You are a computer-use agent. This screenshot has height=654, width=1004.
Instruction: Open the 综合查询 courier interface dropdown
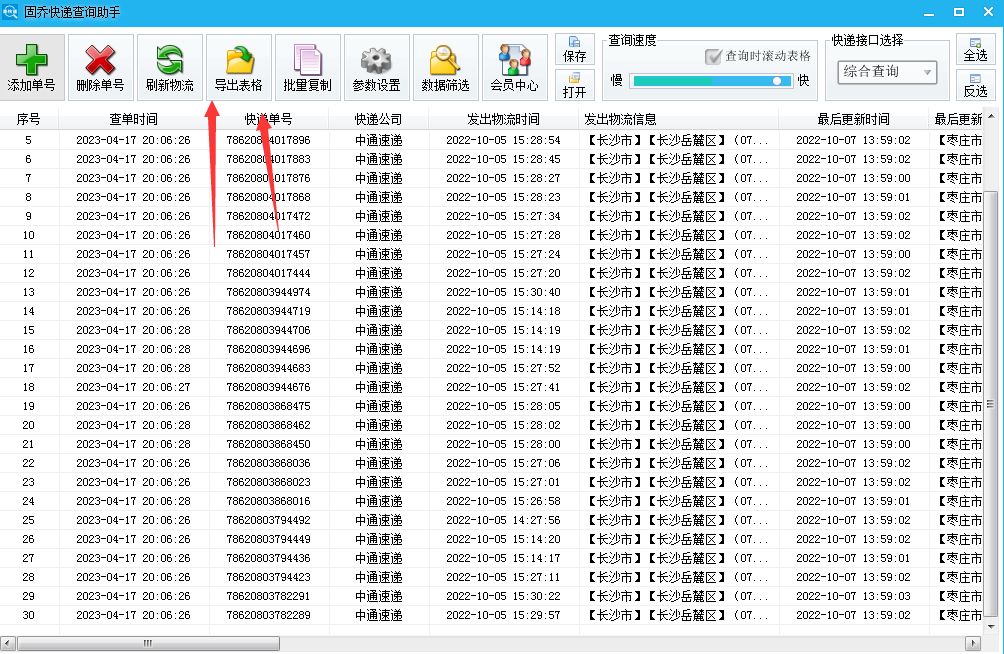pos(884,72)
